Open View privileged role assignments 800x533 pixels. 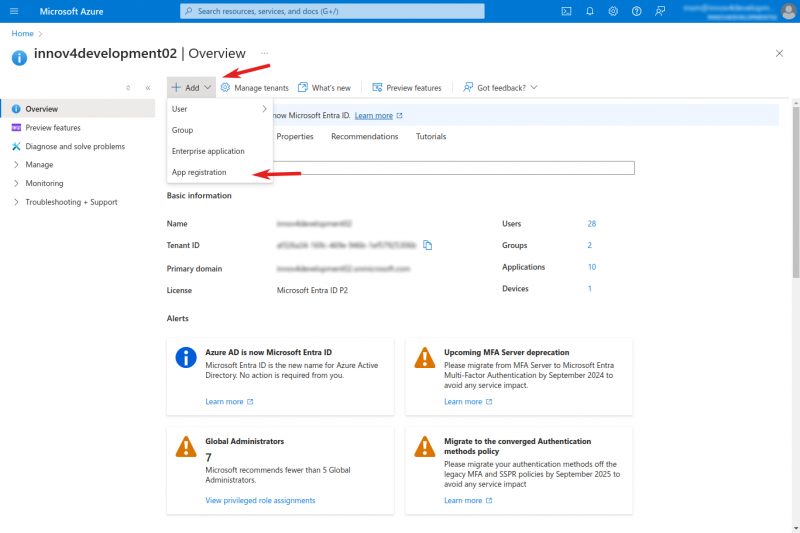(260, 500)
